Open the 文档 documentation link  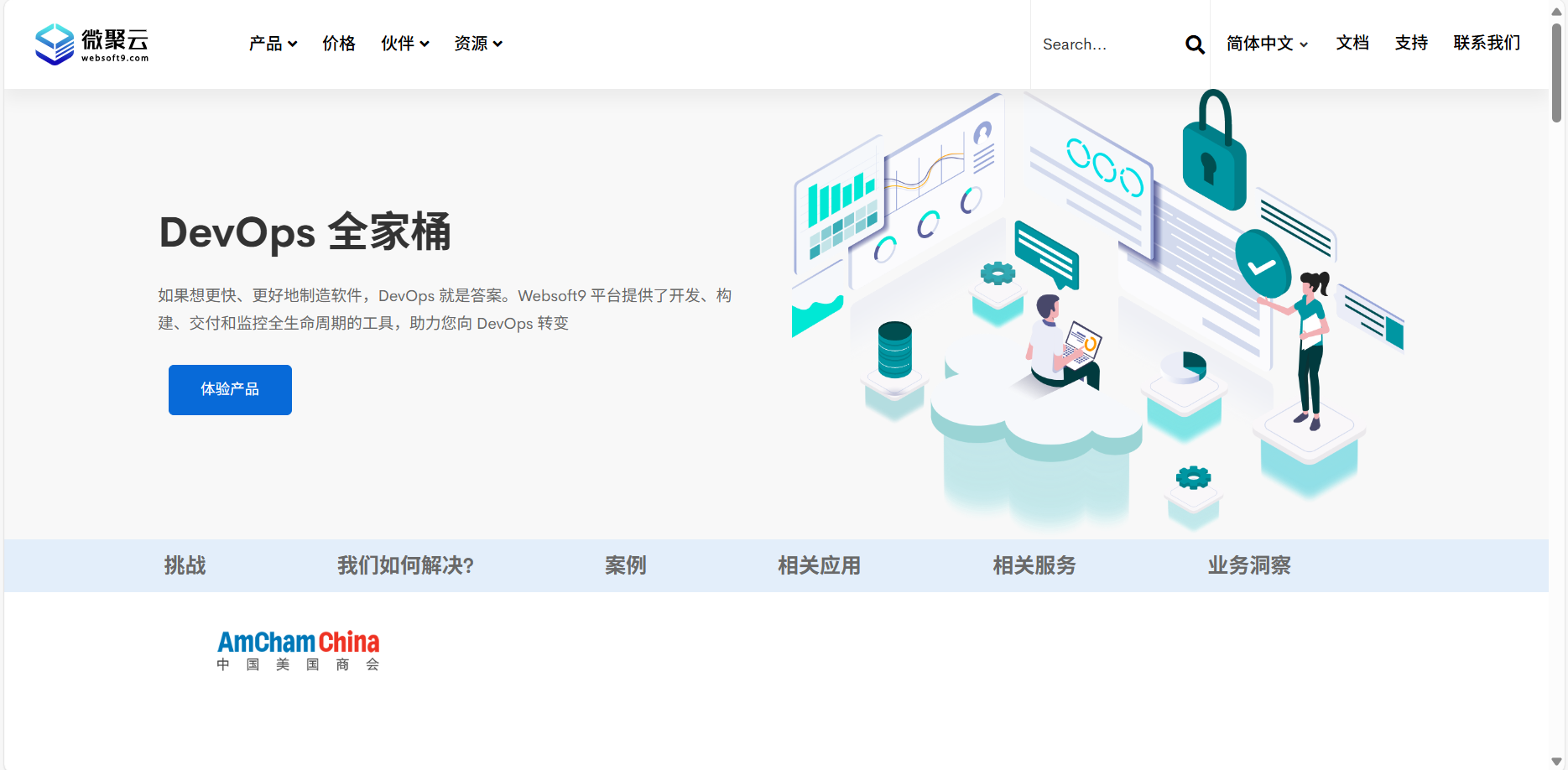[1352, 44]
